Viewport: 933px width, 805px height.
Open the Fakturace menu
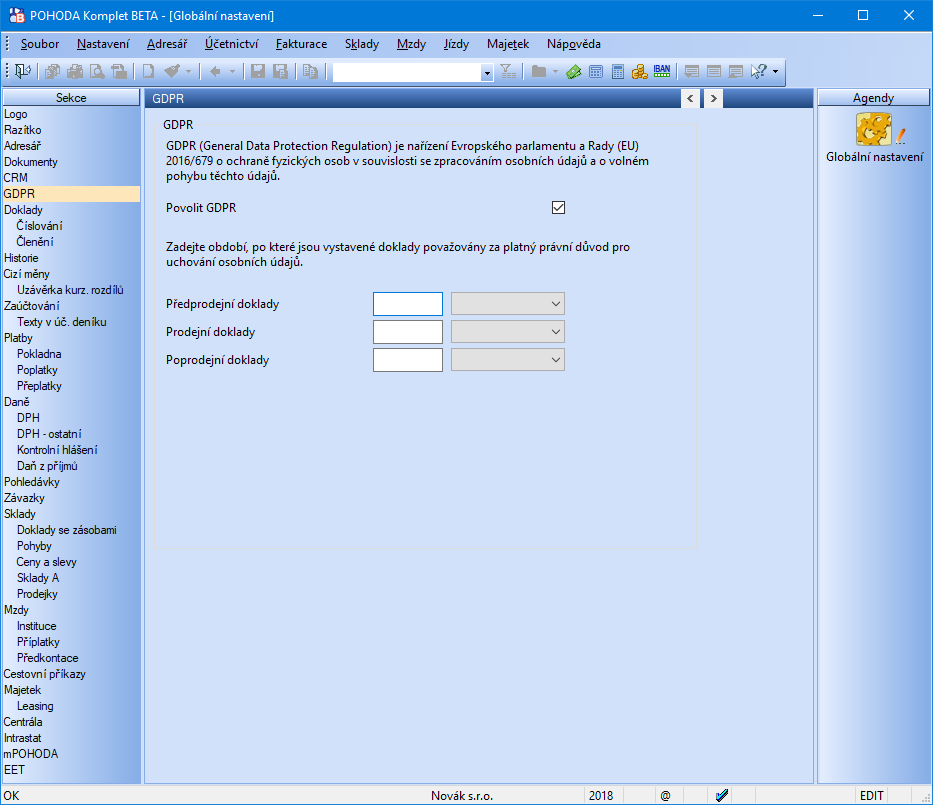coord(301,44)
